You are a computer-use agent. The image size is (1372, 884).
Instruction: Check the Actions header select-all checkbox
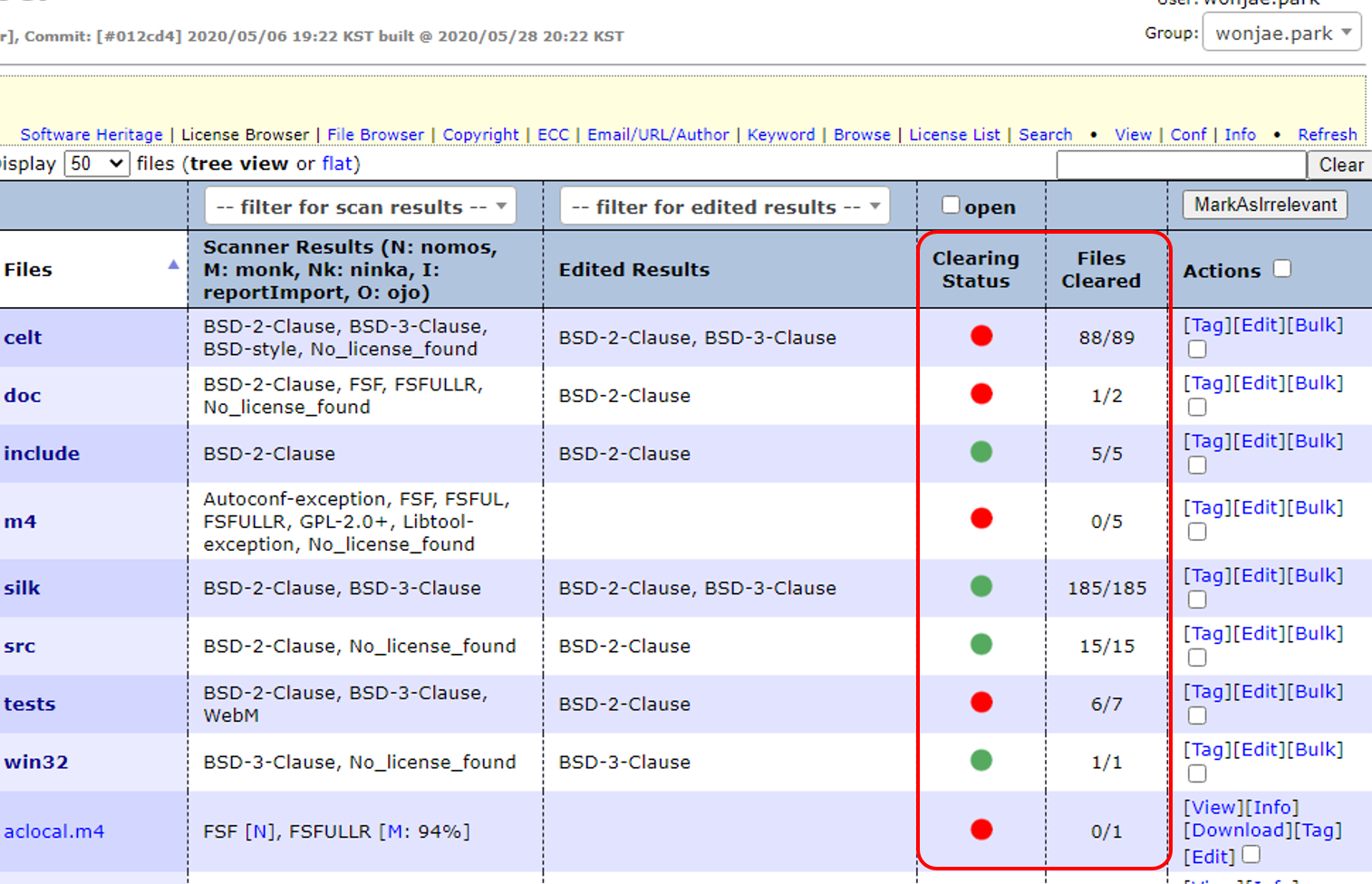point(1282,269)
